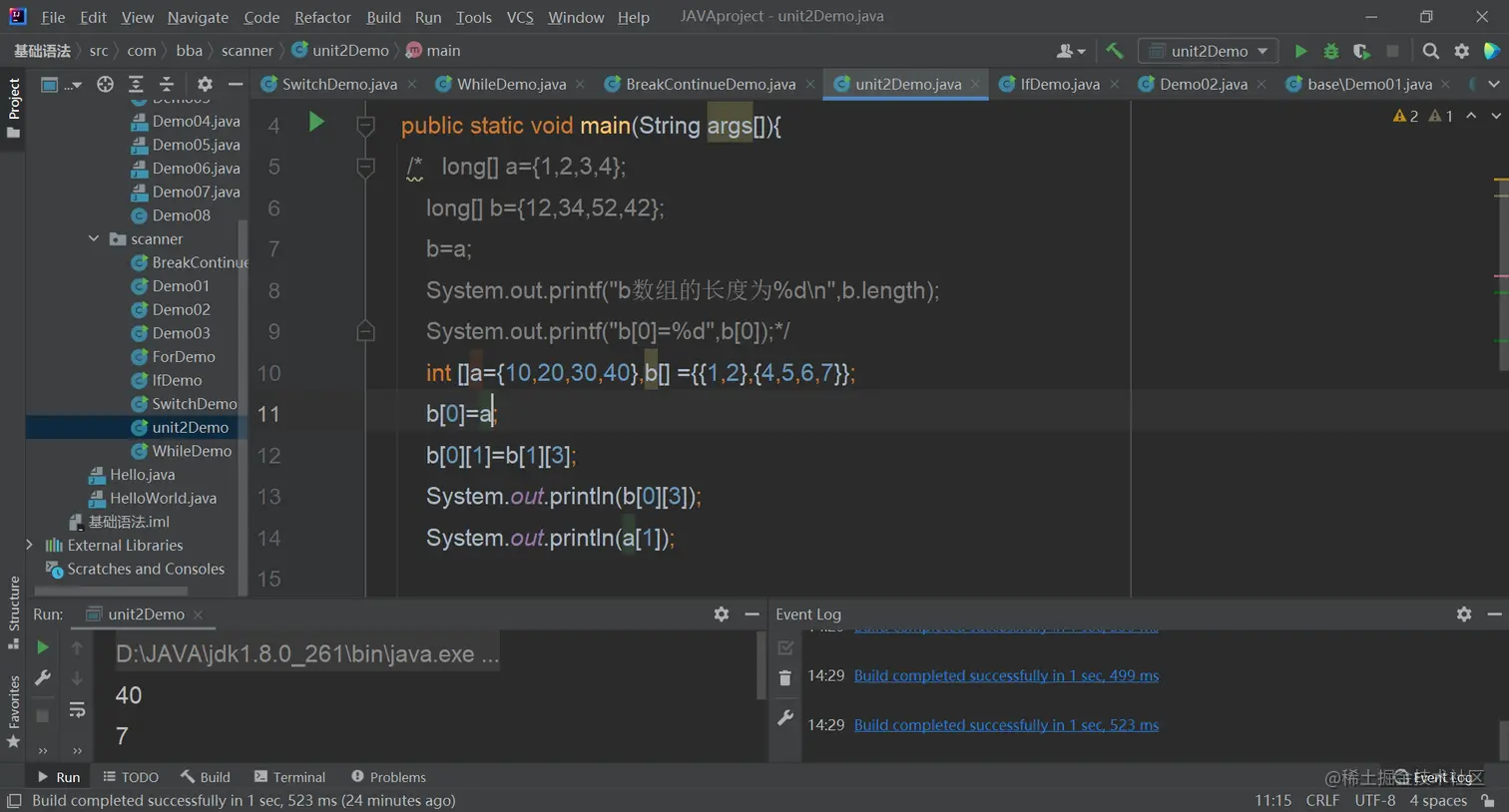Rerun unit2Demo from the Run panel
Screen dimensions: 1509x812
[42, 647]
